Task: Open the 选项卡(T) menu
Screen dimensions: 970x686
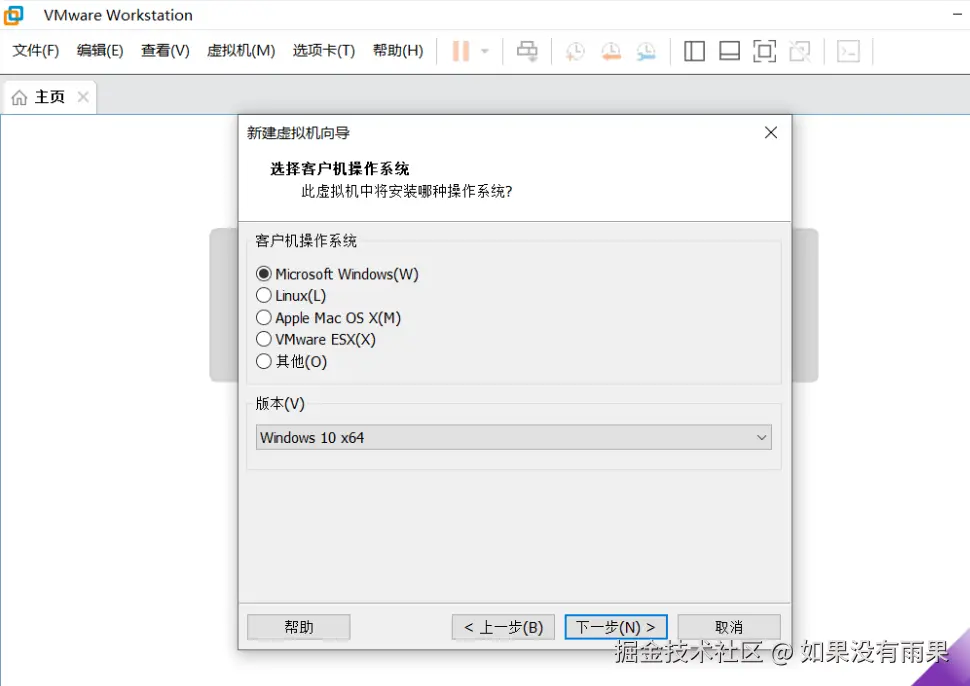Action: click(x=324, y=51)
